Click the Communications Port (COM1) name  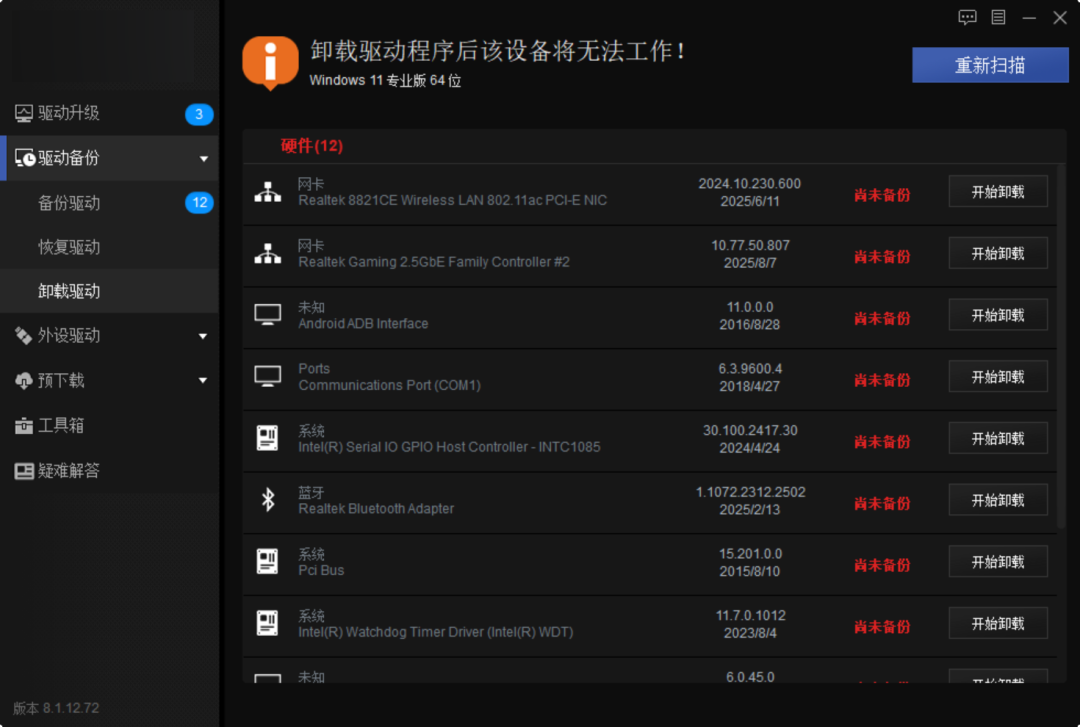(389, 385)
